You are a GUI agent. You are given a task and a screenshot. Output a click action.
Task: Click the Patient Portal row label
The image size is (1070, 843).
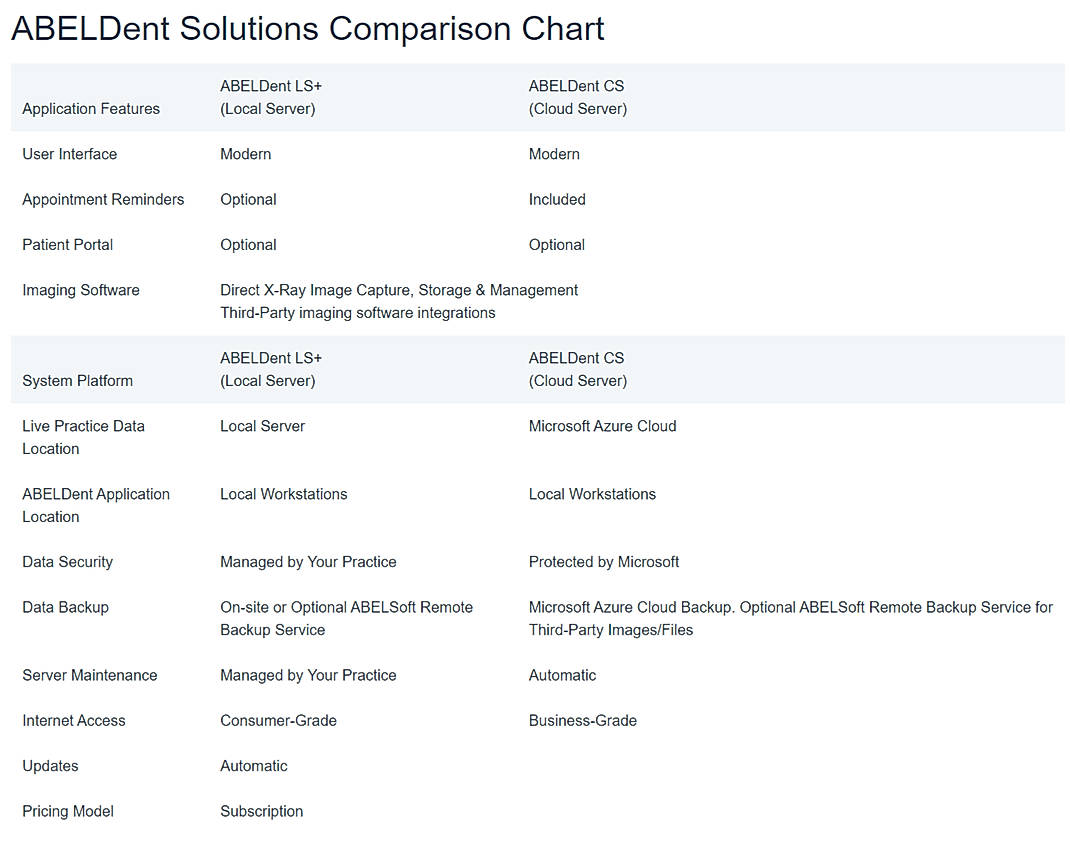point(68,245)
